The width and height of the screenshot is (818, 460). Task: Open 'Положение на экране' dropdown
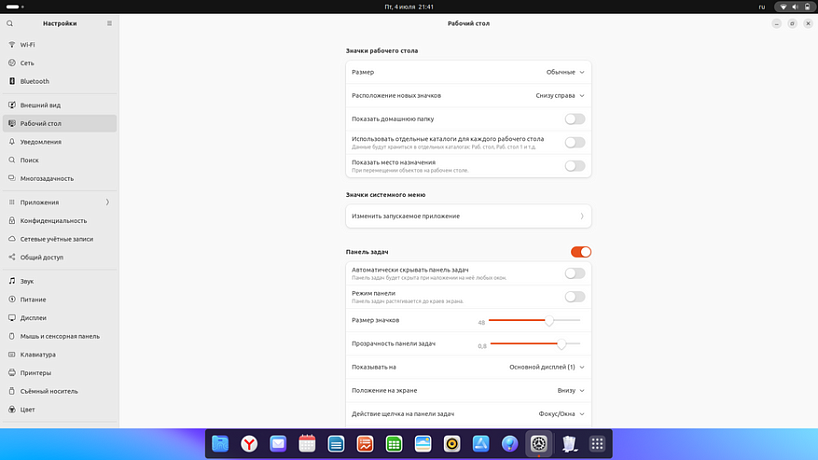pyautogui.click(x=570, y=390)
